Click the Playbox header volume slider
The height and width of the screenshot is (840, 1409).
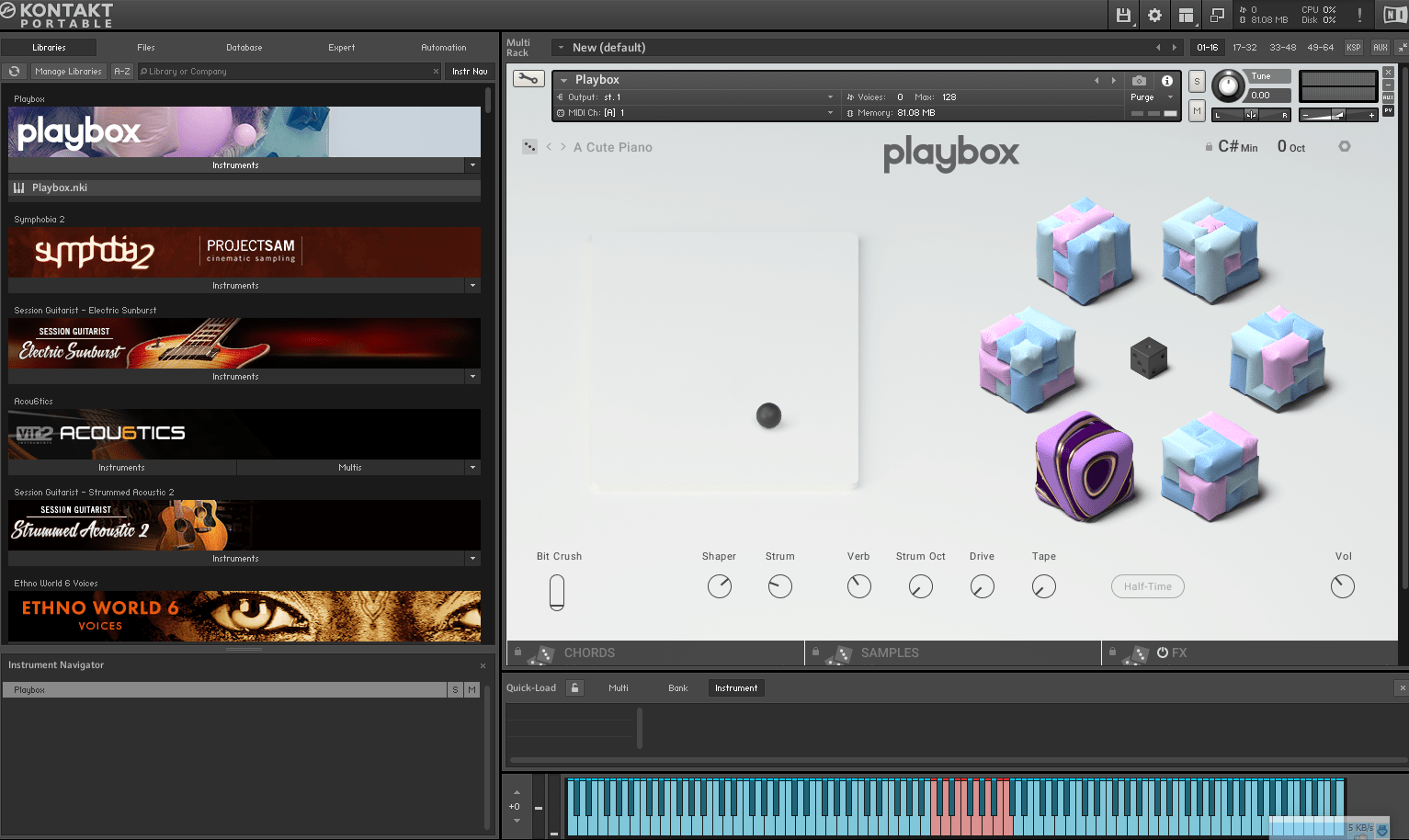coord(1338,115)
